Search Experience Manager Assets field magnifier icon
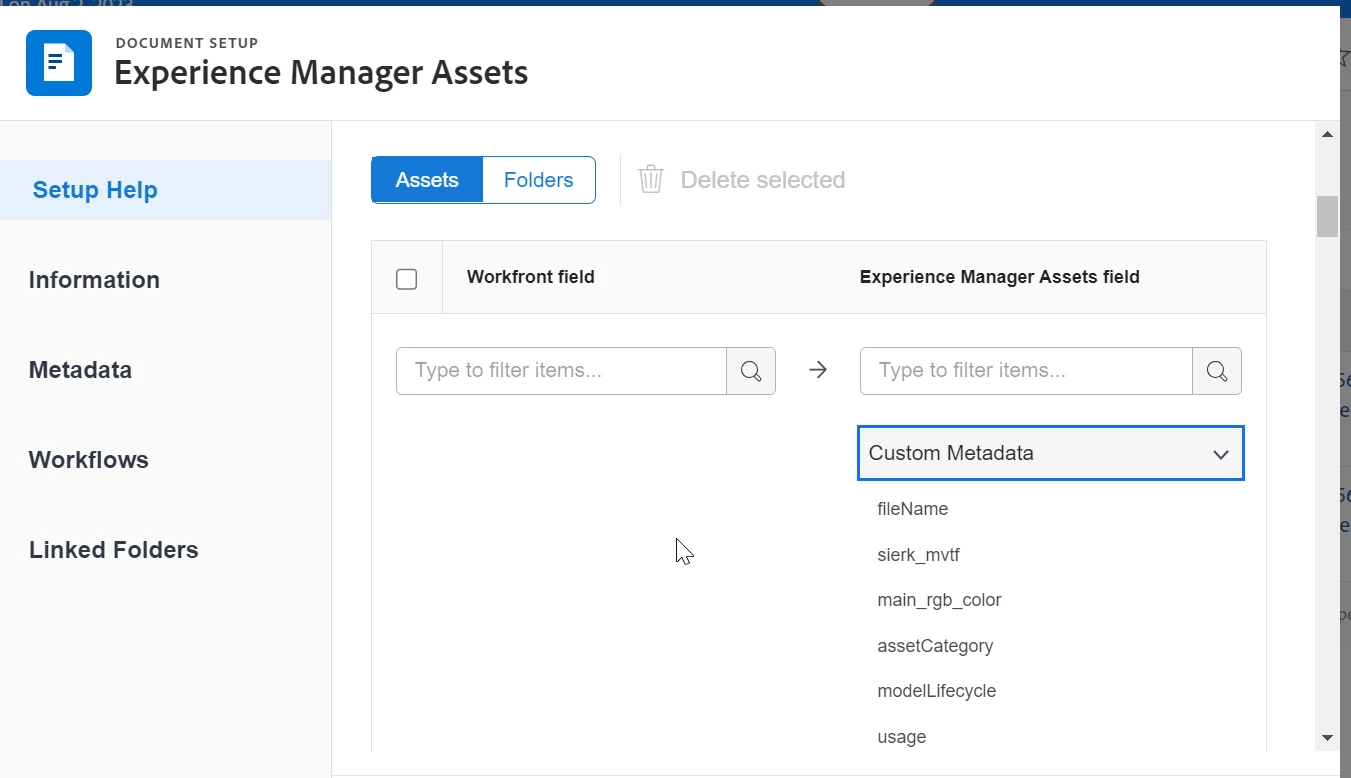1351x778 pixels. tap(1217, 371)
